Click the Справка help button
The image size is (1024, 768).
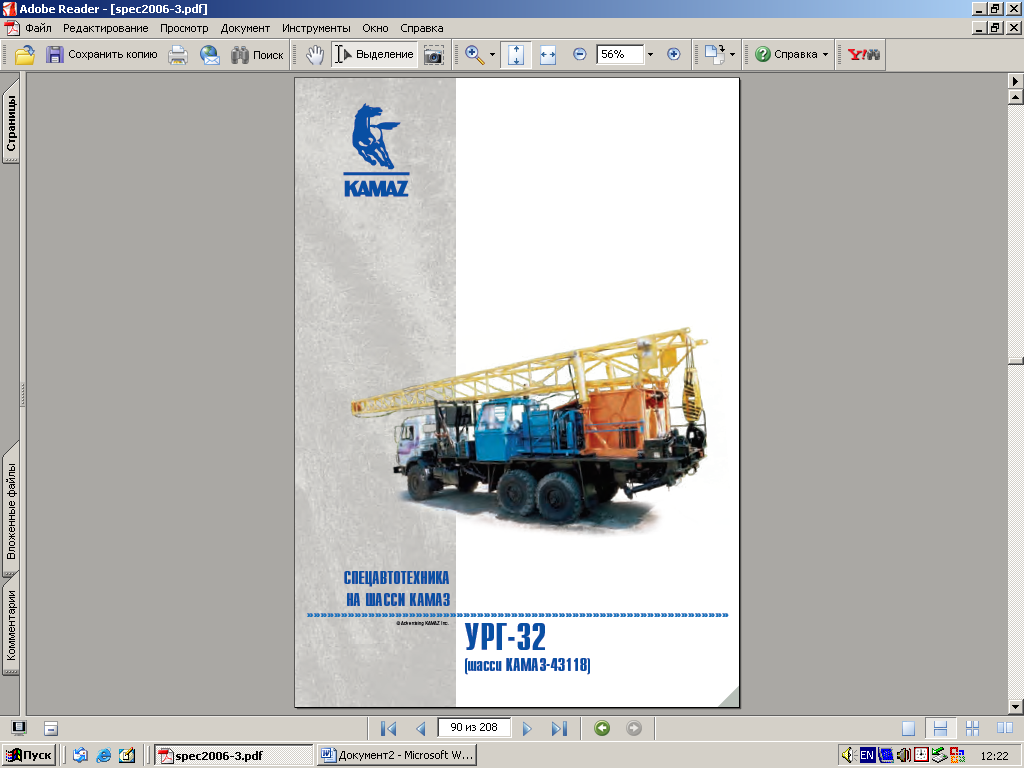[x=786, y=54]
